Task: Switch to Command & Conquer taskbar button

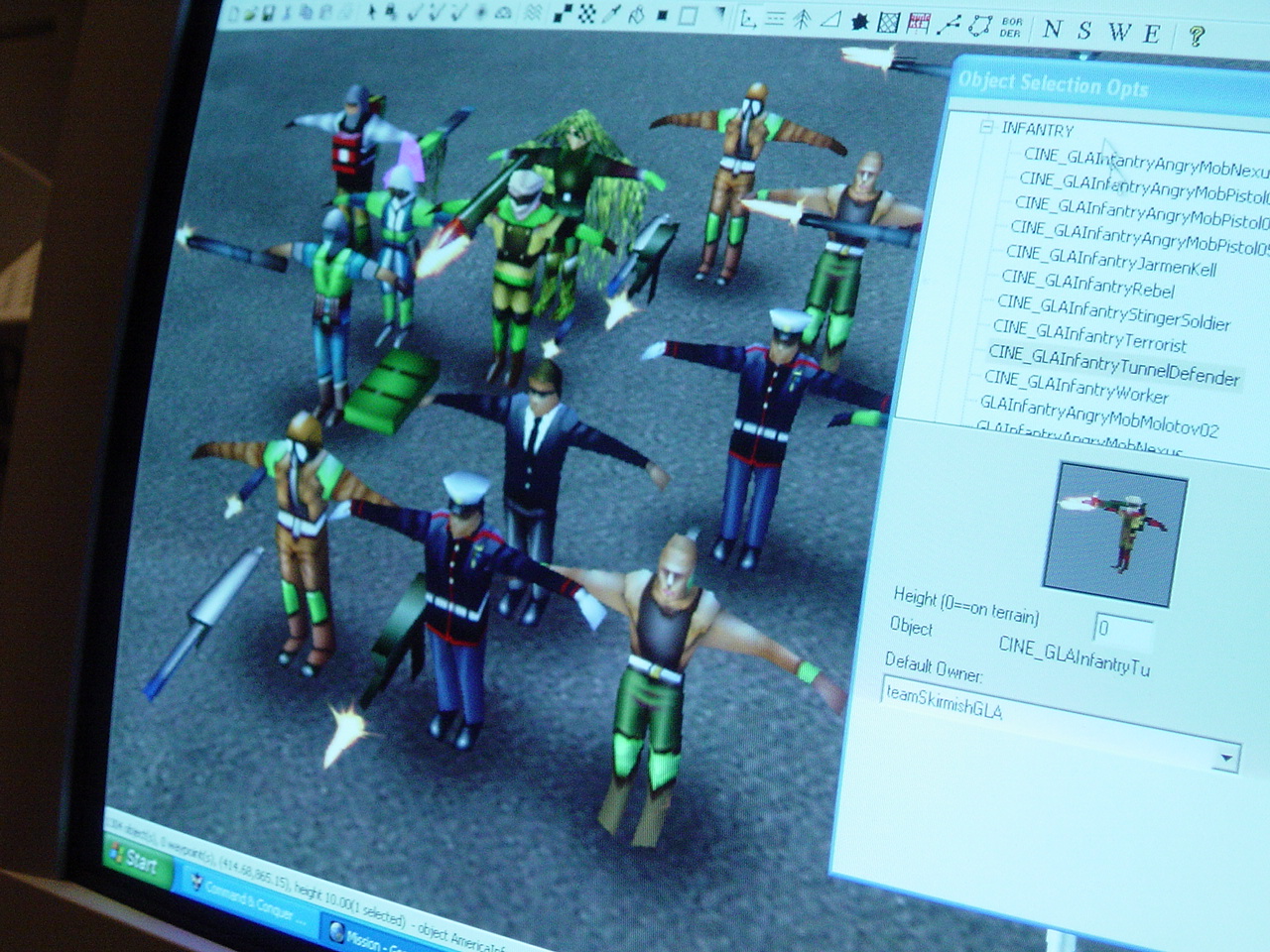Action: 248,901
